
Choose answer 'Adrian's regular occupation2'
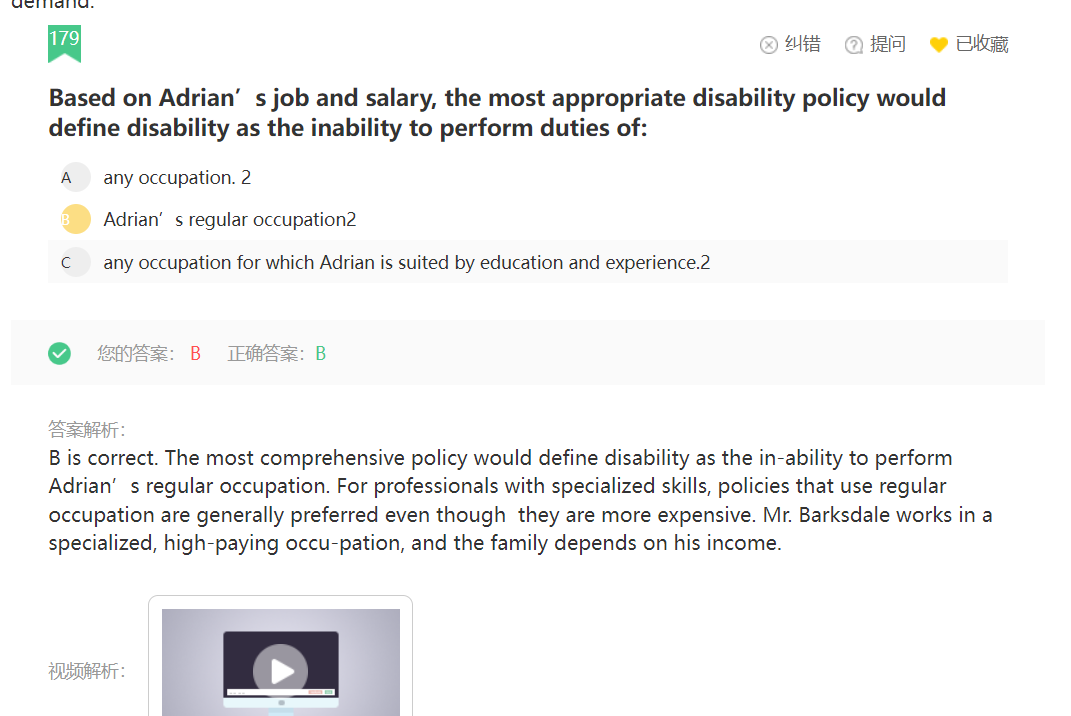click(x=230, y=219)
